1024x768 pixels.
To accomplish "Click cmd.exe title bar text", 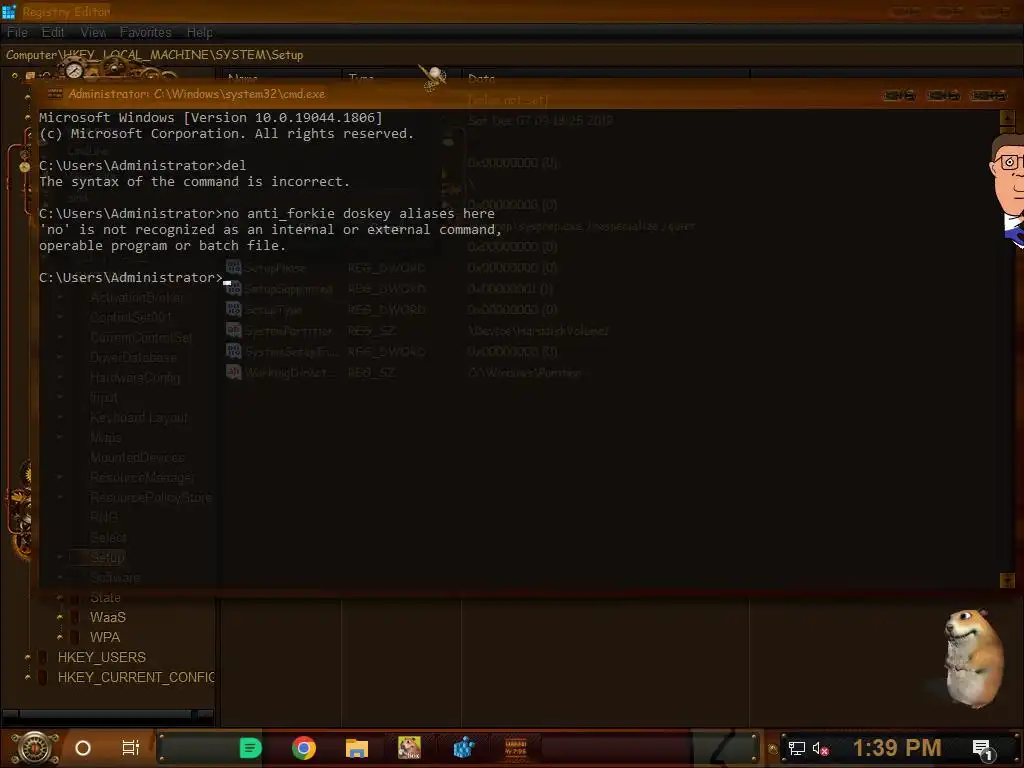I will point(197,94).
